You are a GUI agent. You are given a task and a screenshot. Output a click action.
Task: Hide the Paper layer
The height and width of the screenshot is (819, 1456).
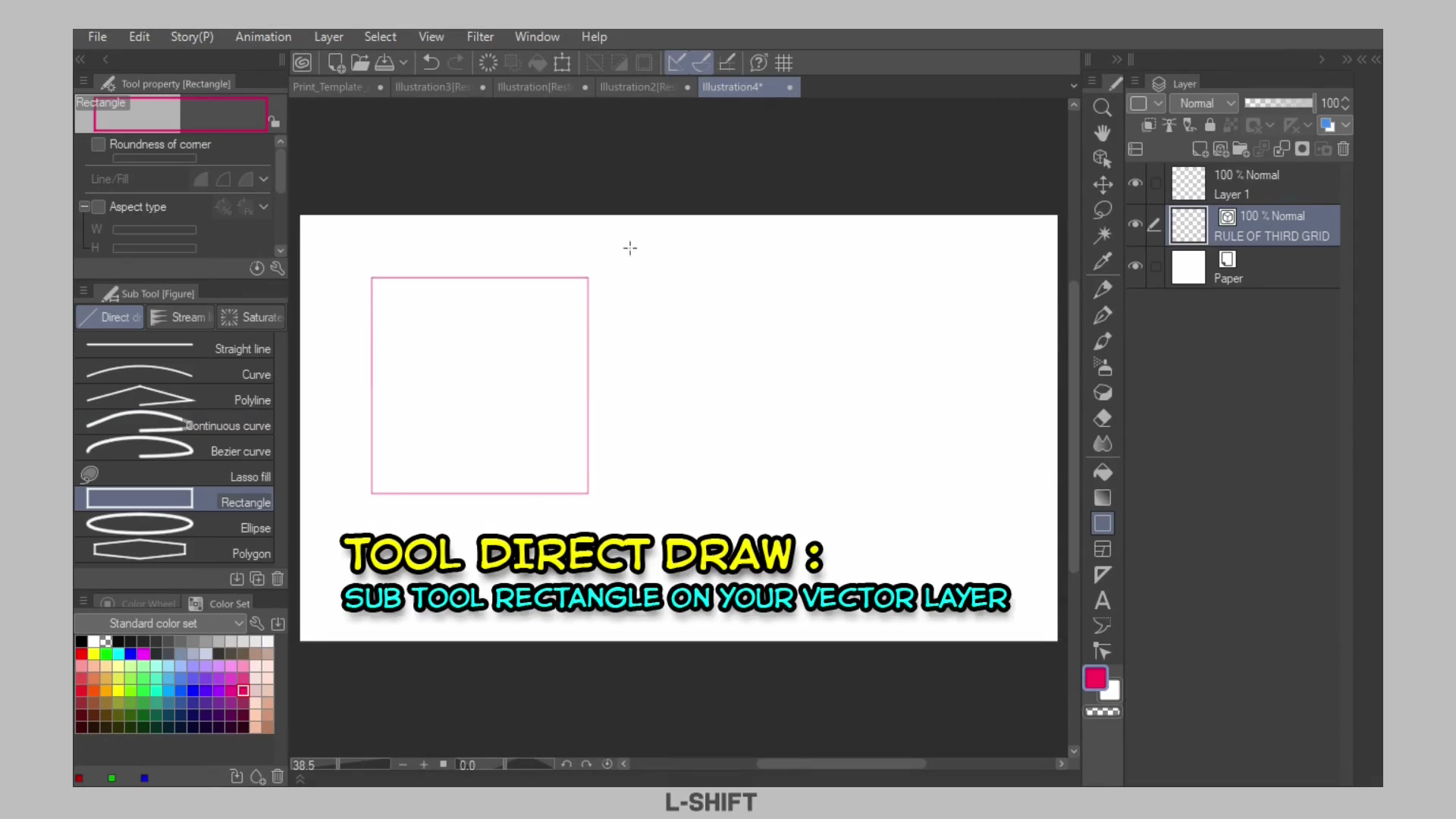(x=1135, y=266)
